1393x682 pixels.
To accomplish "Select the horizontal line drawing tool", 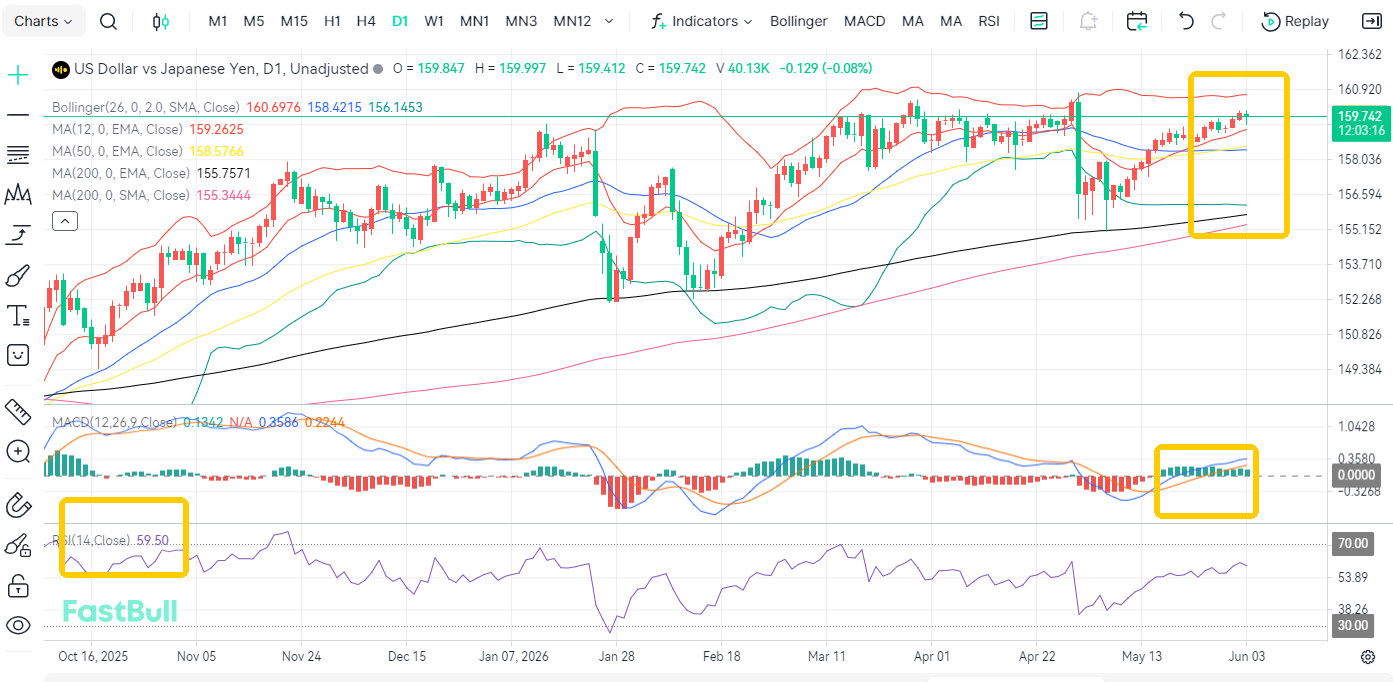I will point(18,115).
